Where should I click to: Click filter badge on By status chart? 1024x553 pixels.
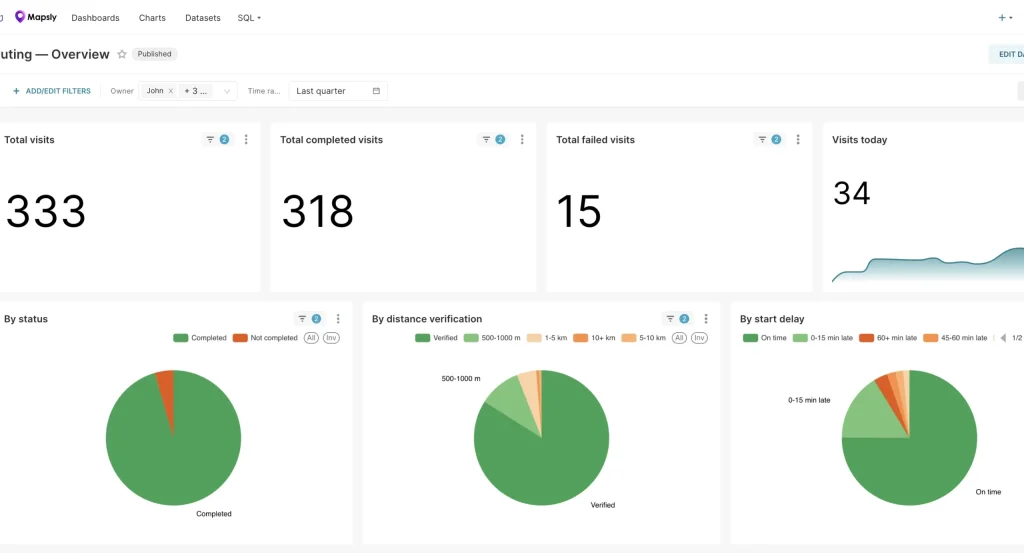[x=316, y=319]
